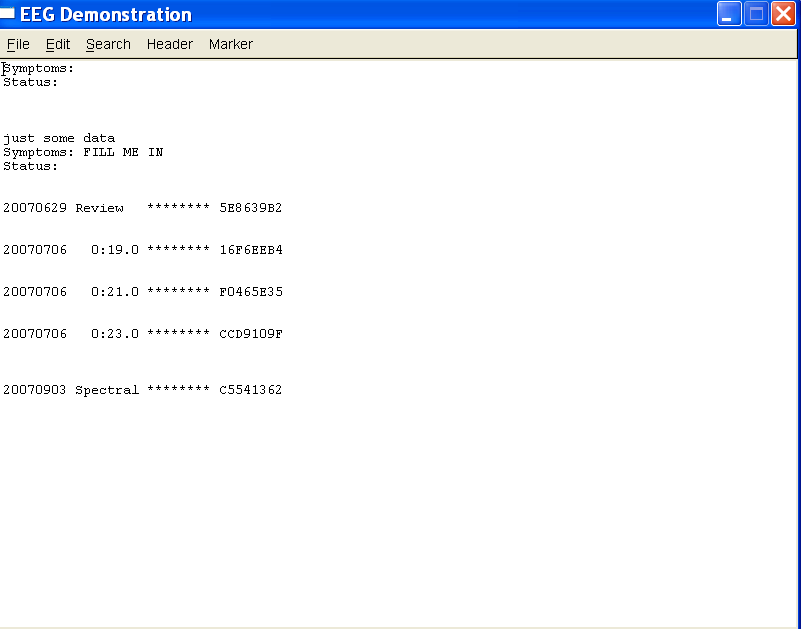This screenshot has height=629, width=801.
Task: Open the Header menu
Action: tap(170, 44)
